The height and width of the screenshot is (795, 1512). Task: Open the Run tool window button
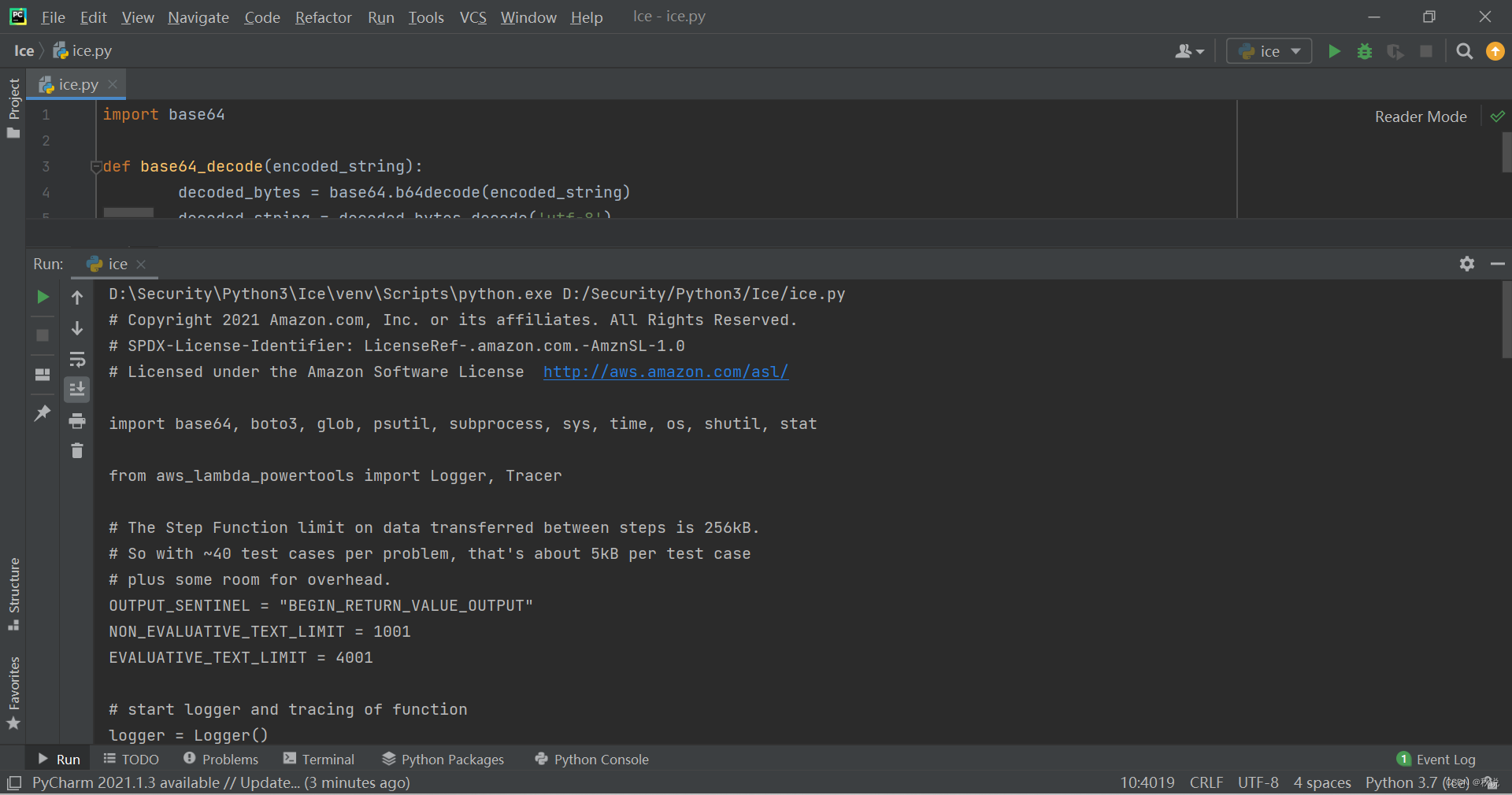(59, 759)
